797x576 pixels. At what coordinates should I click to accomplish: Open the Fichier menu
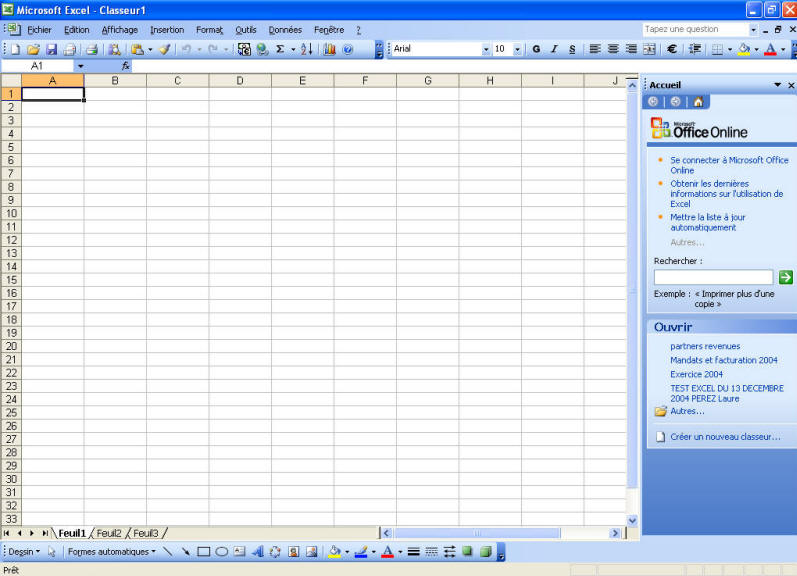click(x=39, y=30)
